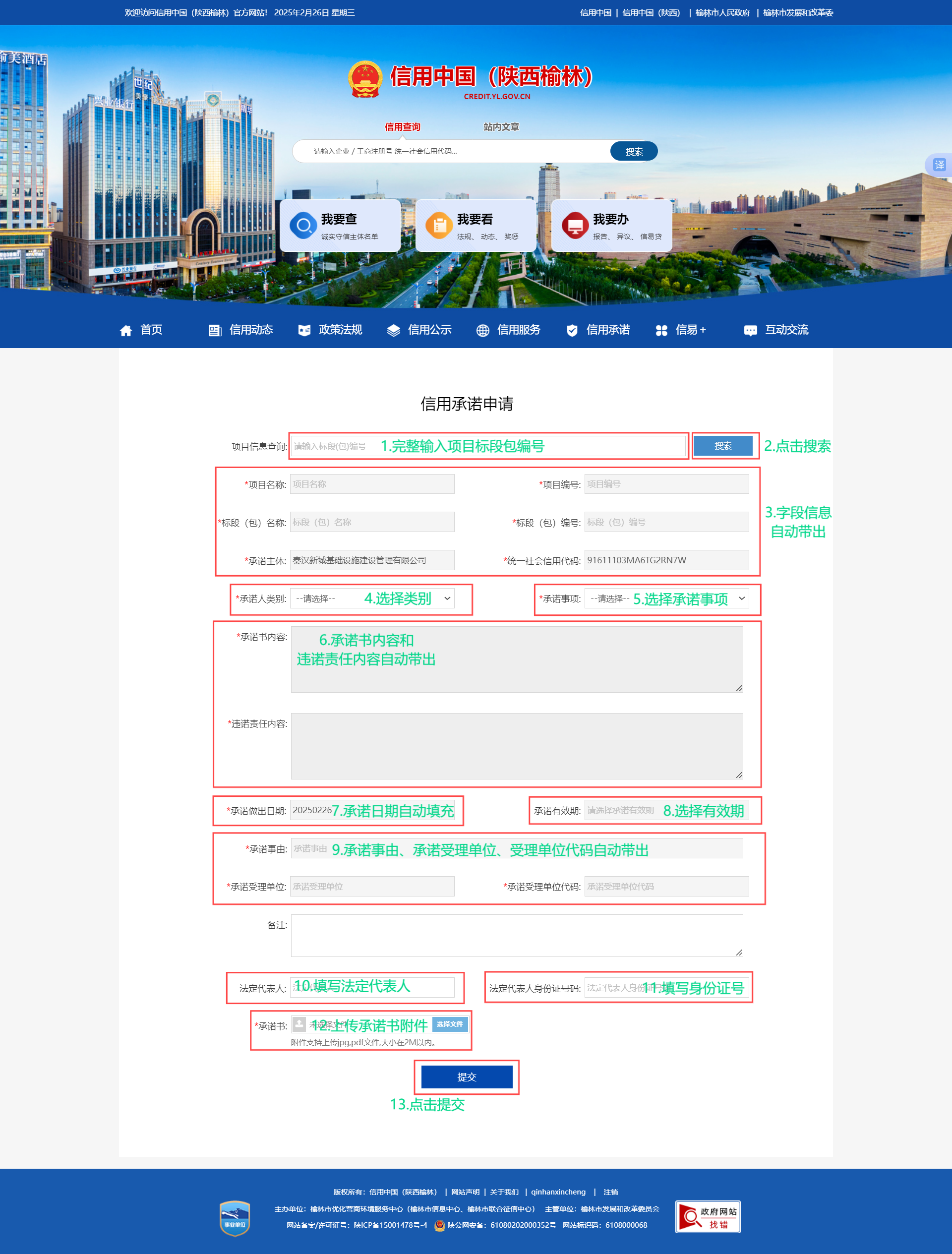Focus the 法定代表人 input field
Screen dimensions: 952x1254
click(372, 988)
